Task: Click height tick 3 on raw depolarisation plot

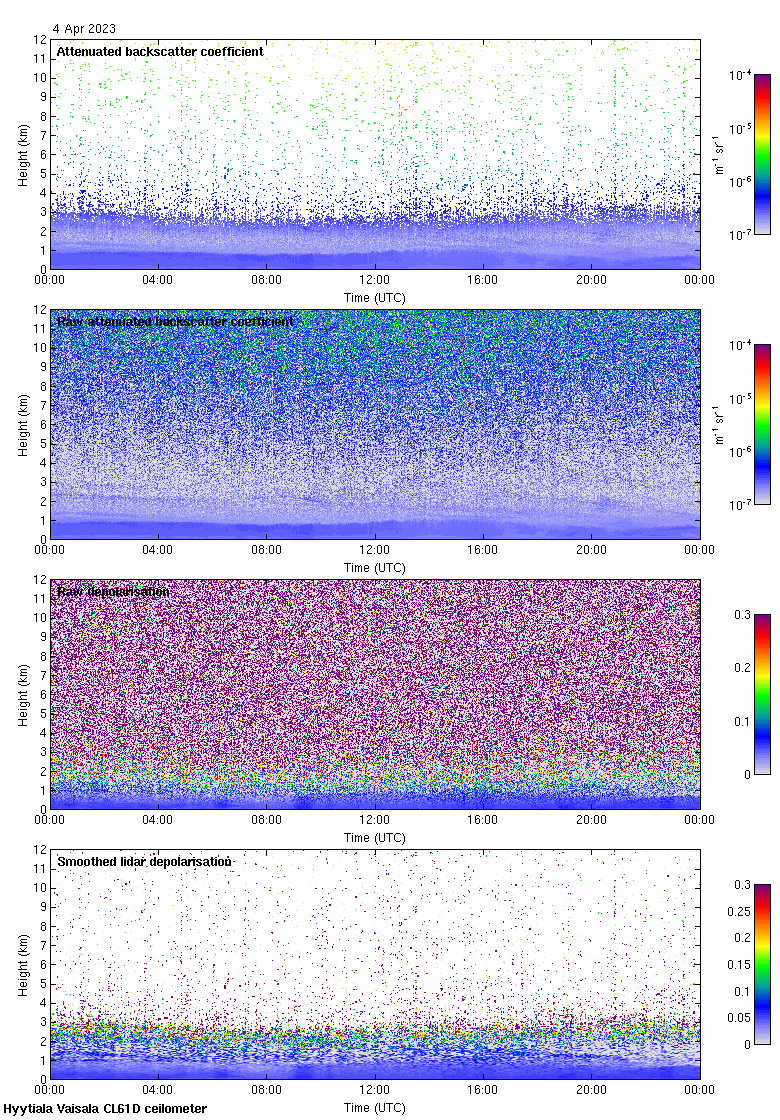Action: point(43,752)
